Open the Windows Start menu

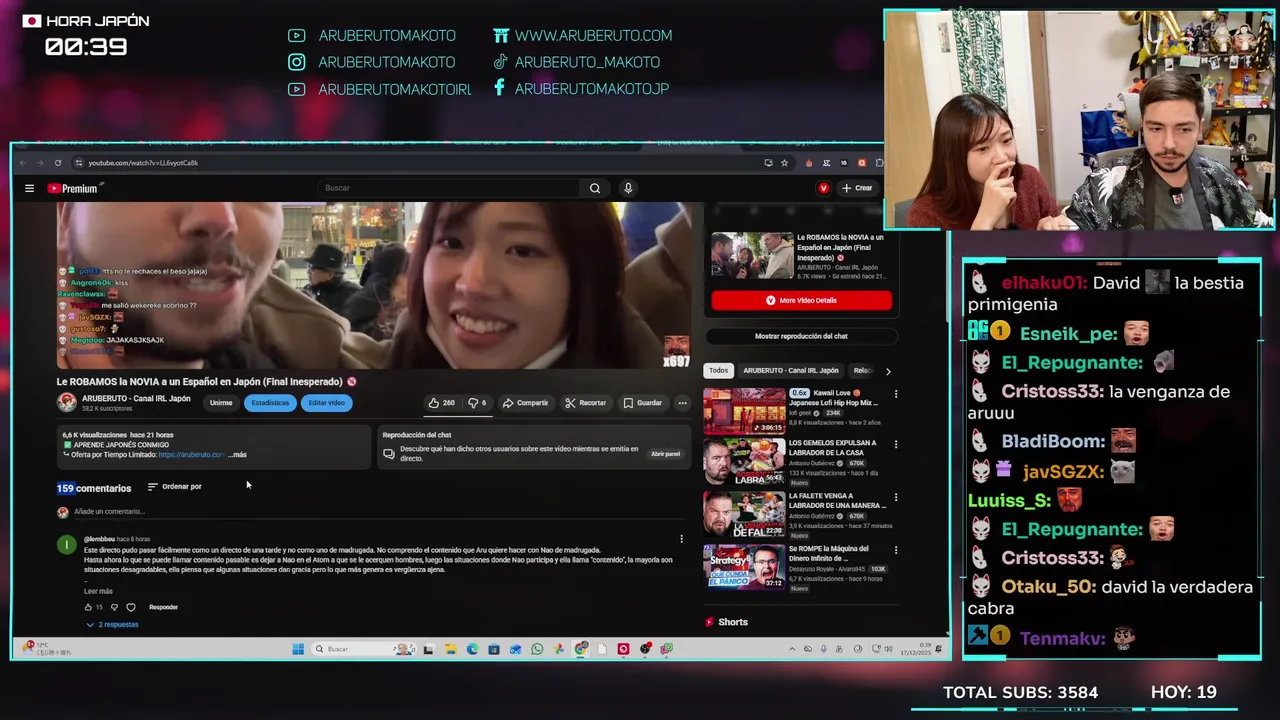click(x=297, y=649)
